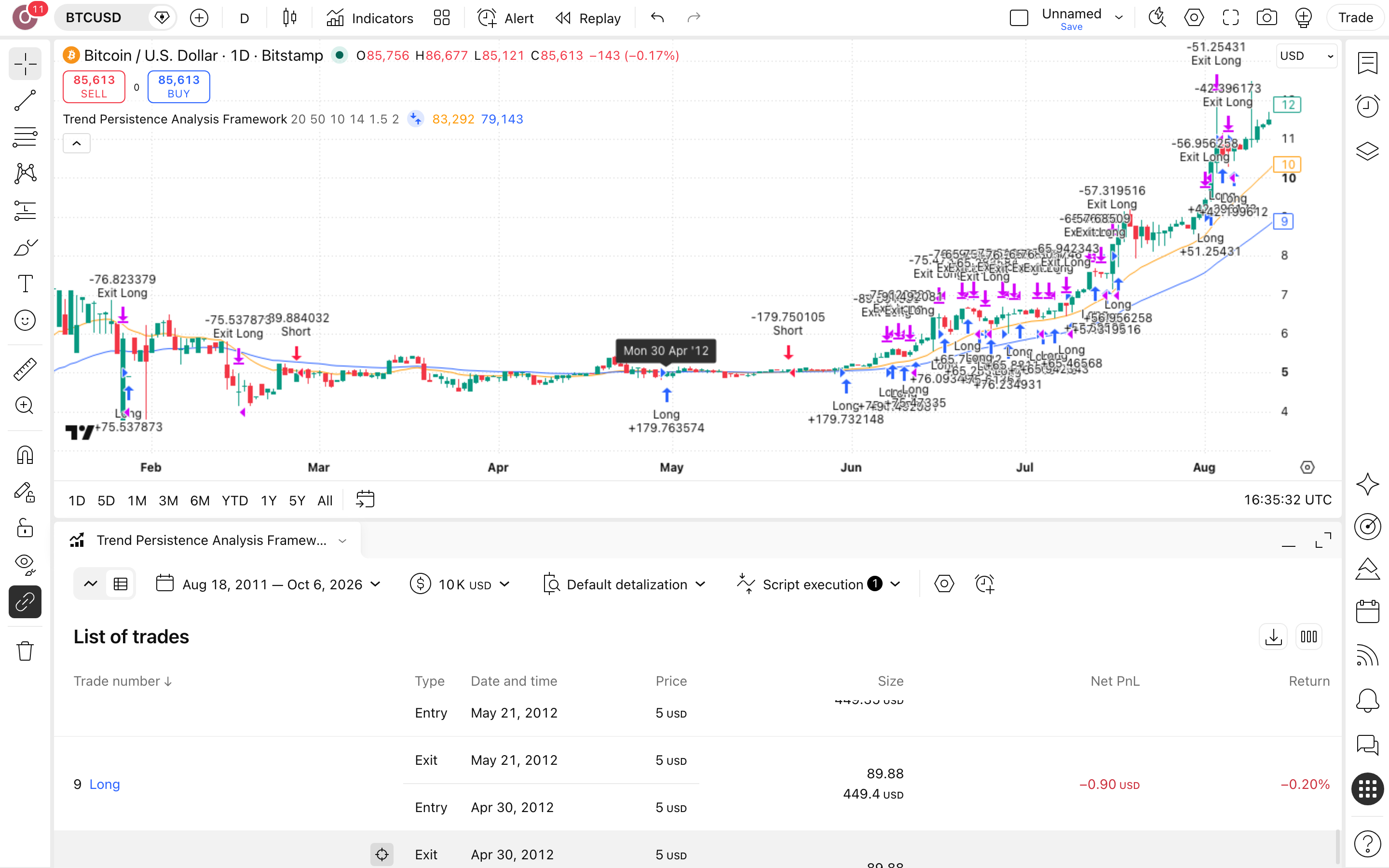Select the 3M time range

pos(168,501)
